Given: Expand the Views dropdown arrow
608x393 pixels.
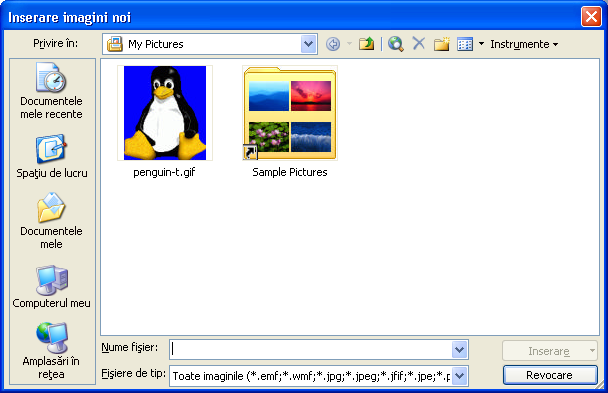Looking at the screenshot, I should tap(481, 44).
